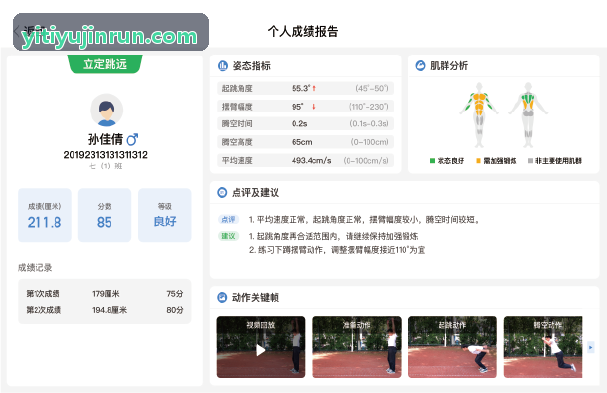This screenshot has height=393, width=607.
Task: Click the 成绩(厘米) 211.8 card
Action: (x=45, y=215)
